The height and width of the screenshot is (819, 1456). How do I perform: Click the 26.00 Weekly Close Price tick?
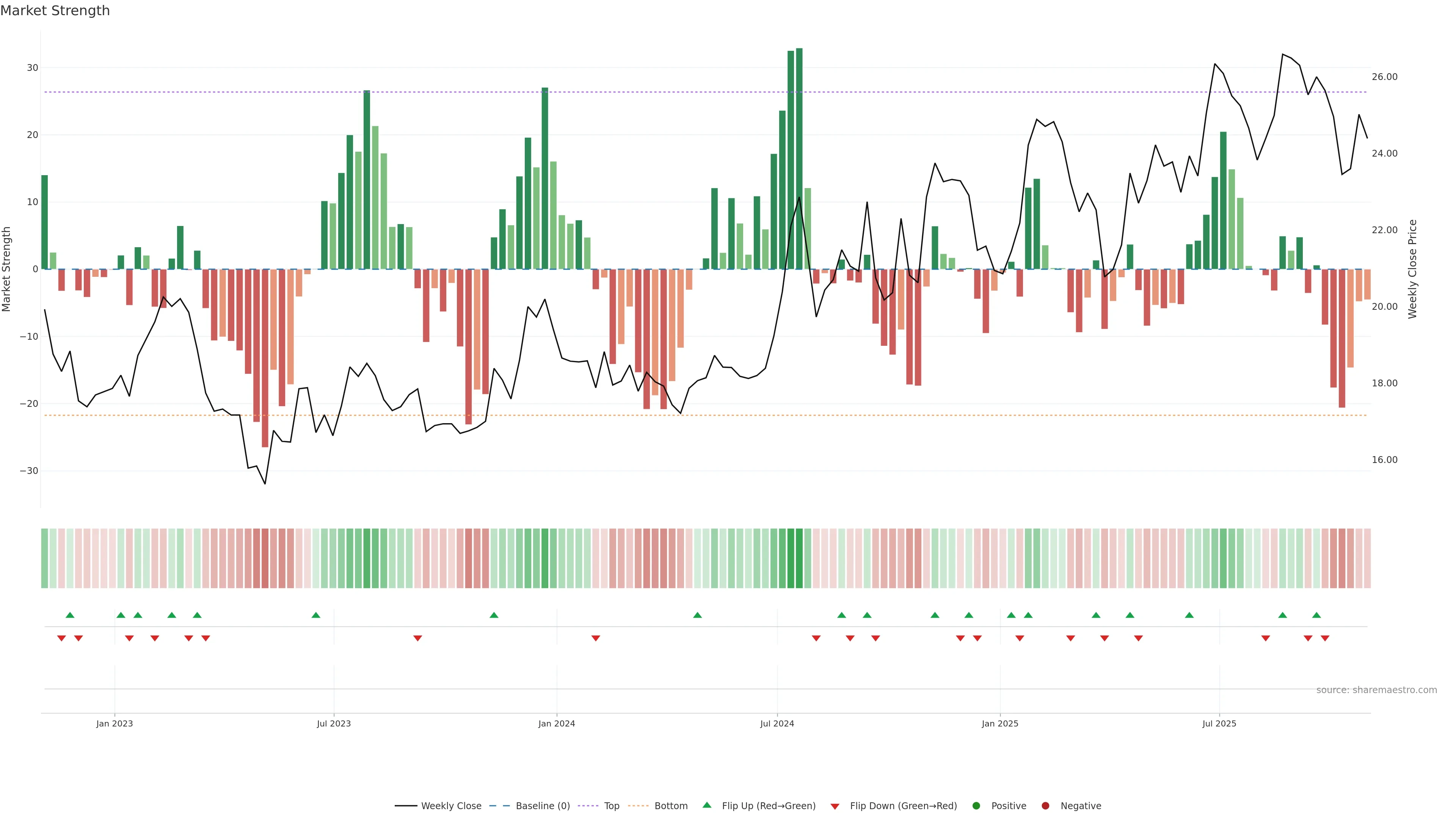click(1384, 77)
